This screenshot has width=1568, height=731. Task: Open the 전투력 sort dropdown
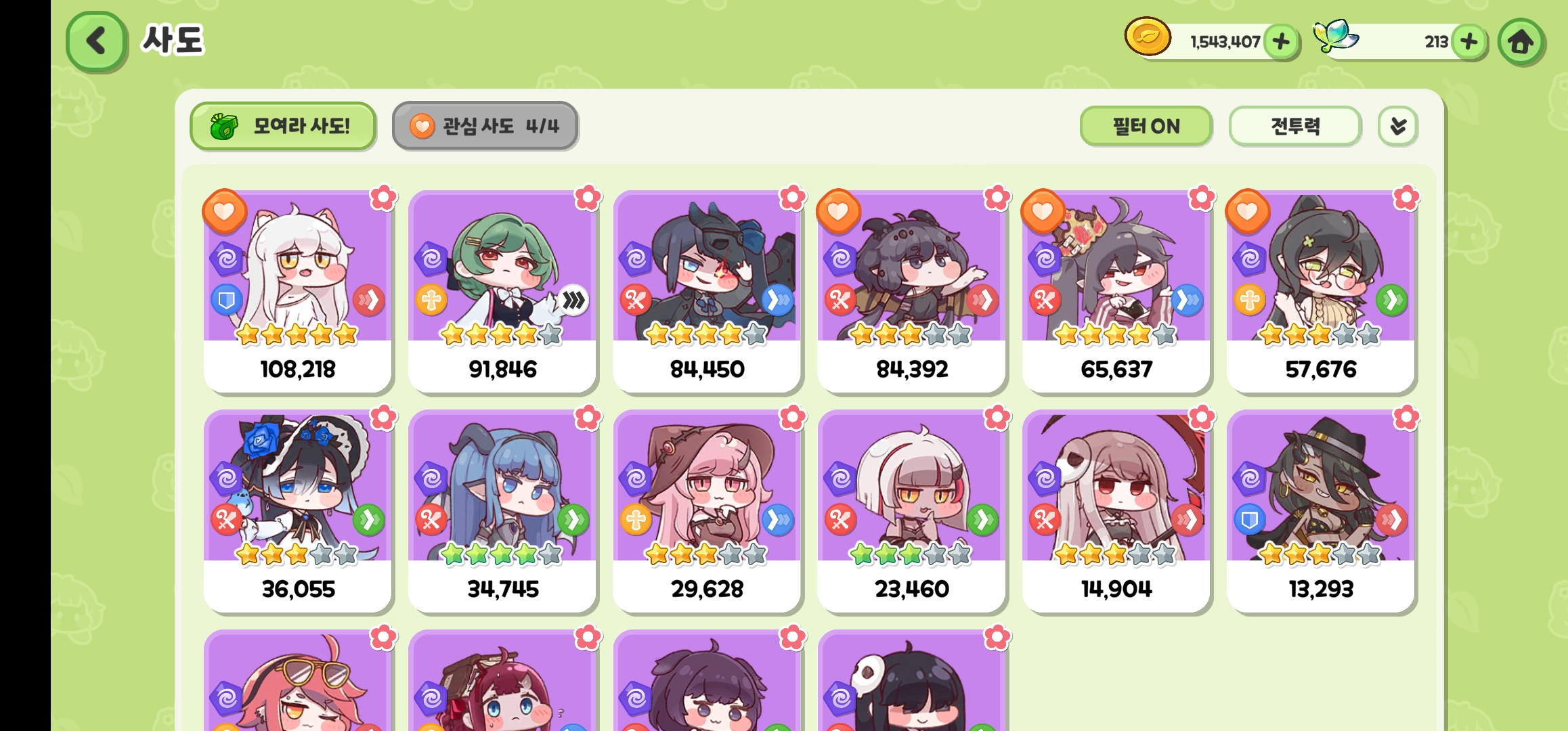tap(1294, 126)
